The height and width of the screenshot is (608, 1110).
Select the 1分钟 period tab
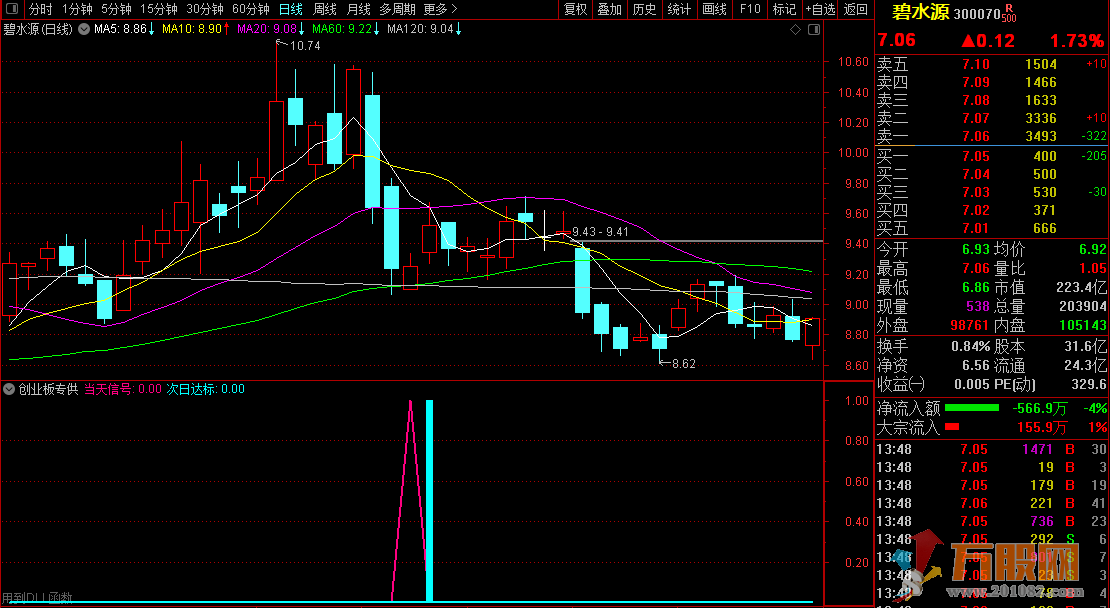(77, 9)
